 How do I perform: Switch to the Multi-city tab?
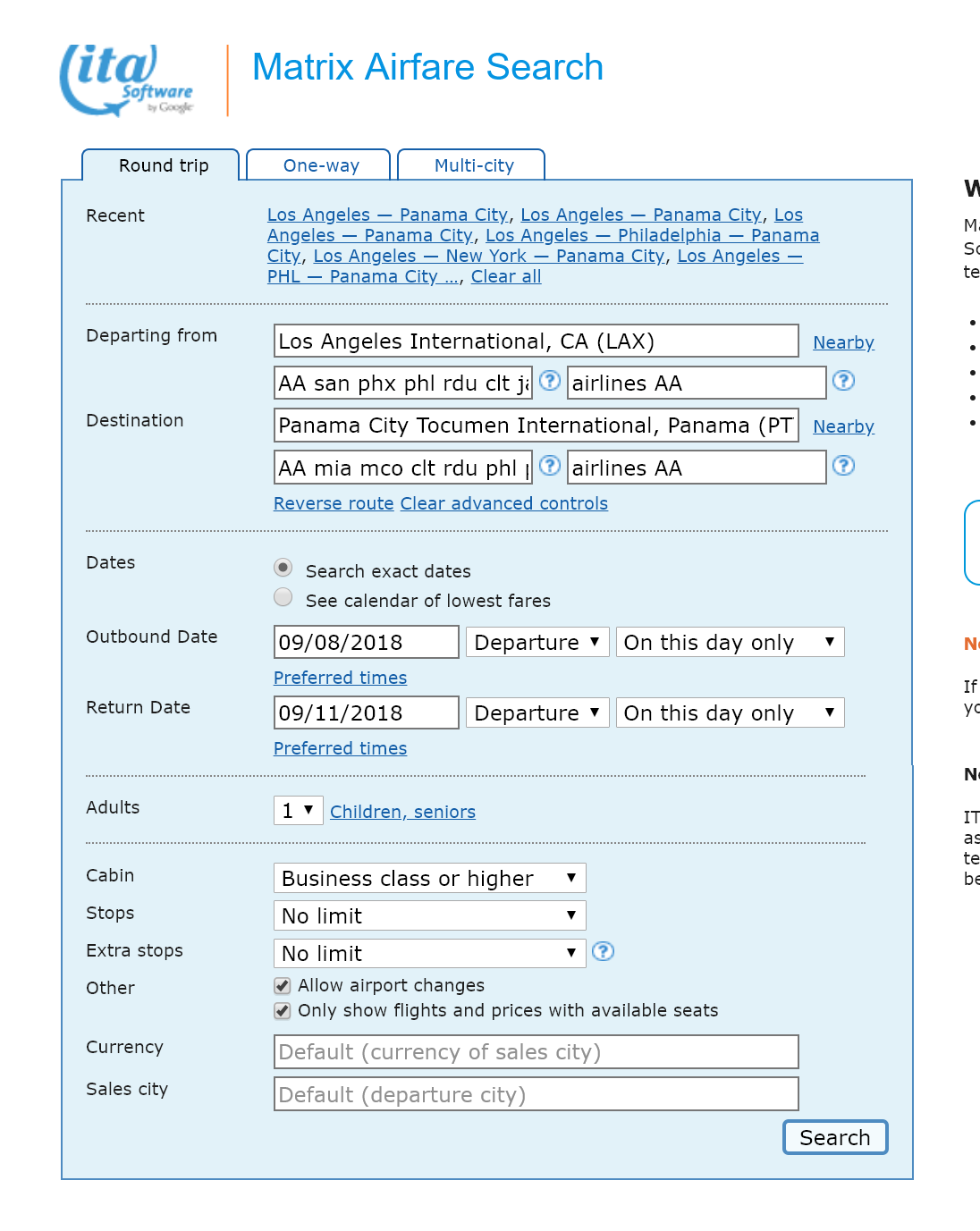(x=473, y=165)
